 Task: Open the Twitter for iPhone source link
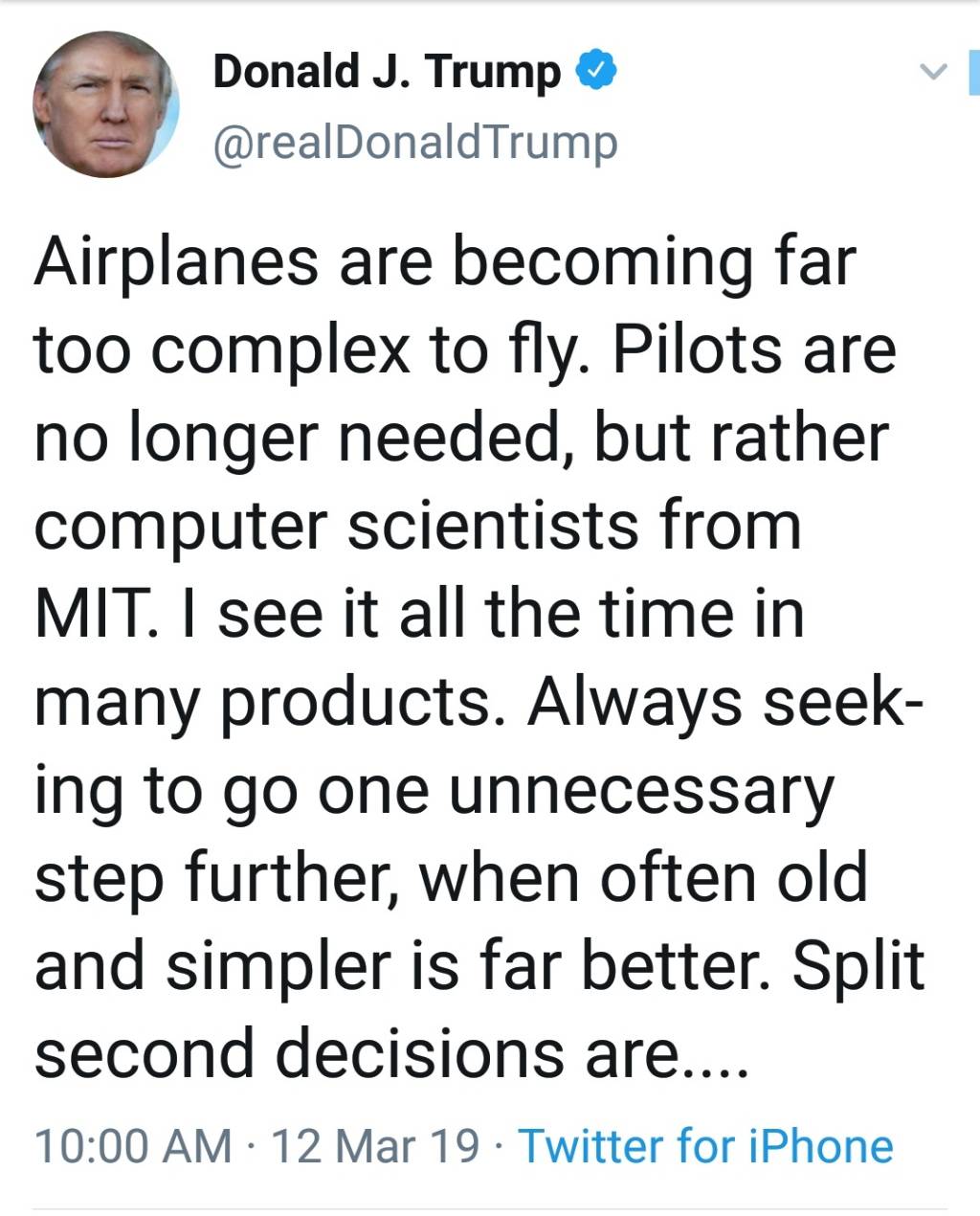coord(705,1146)
